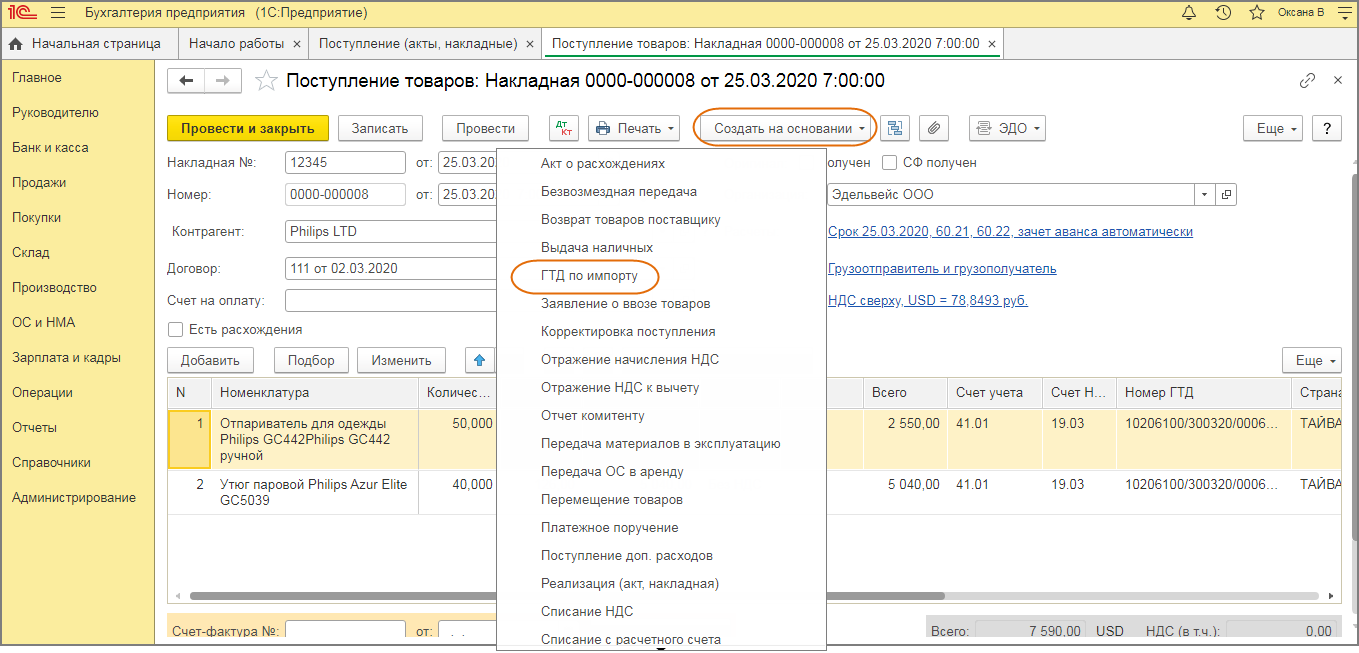
Task: Open Эдельвейс ООО organization card icon
Action: pyautogui.click(x=1228, y=194)
